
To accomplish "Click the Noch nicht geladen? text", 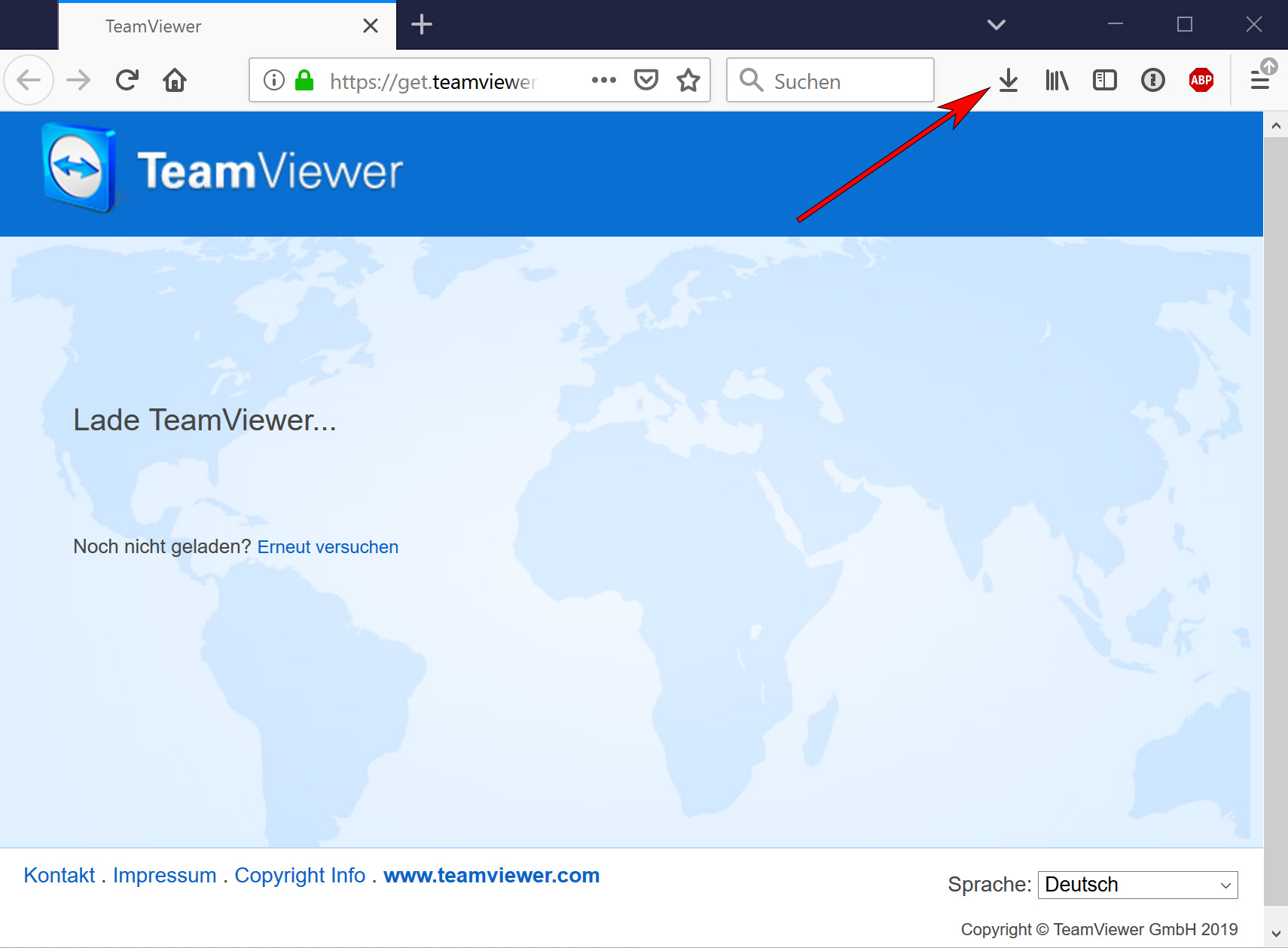I will click(x=162, y=547).
